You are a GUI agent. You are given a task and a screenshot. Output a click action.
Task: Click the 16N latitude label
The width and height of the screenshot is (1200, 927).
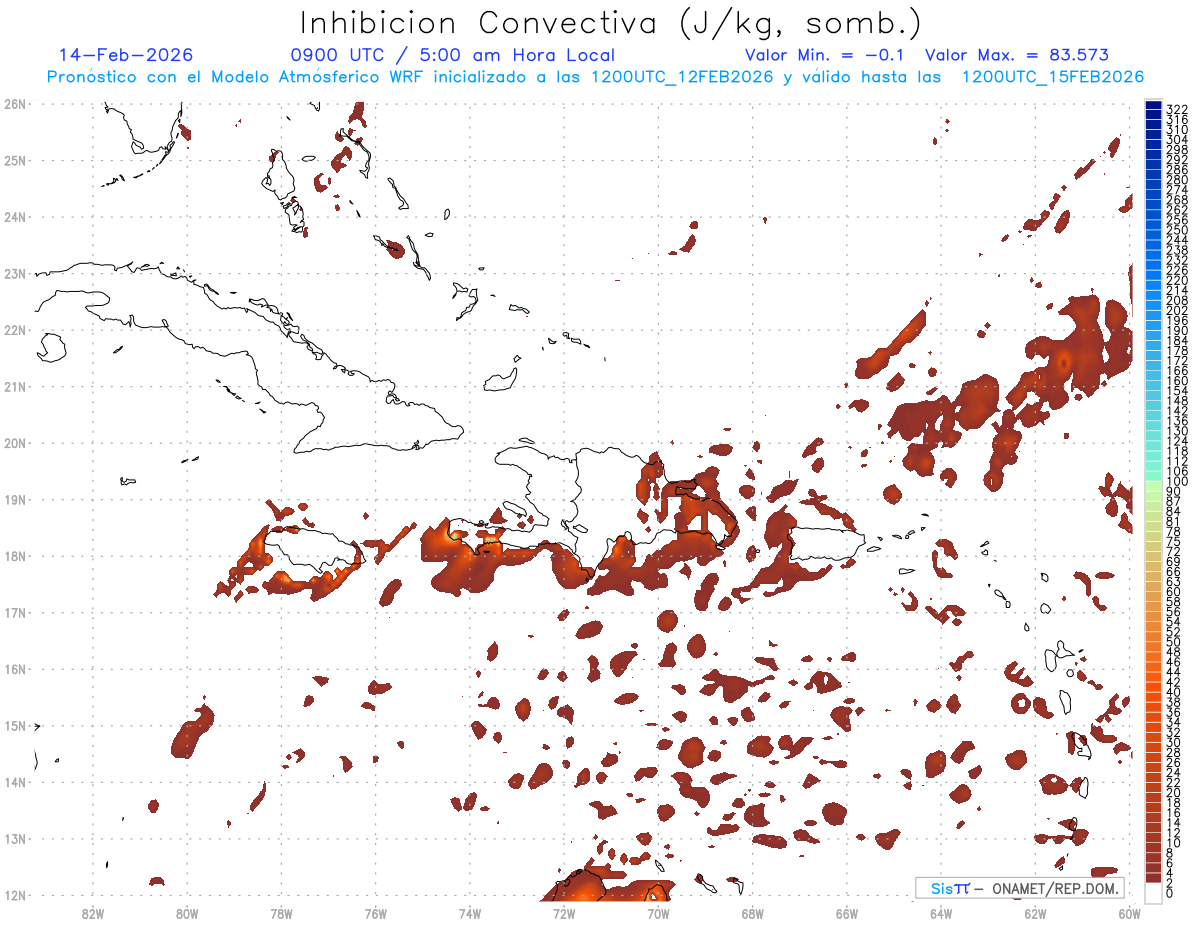click(x=15, y=669)
